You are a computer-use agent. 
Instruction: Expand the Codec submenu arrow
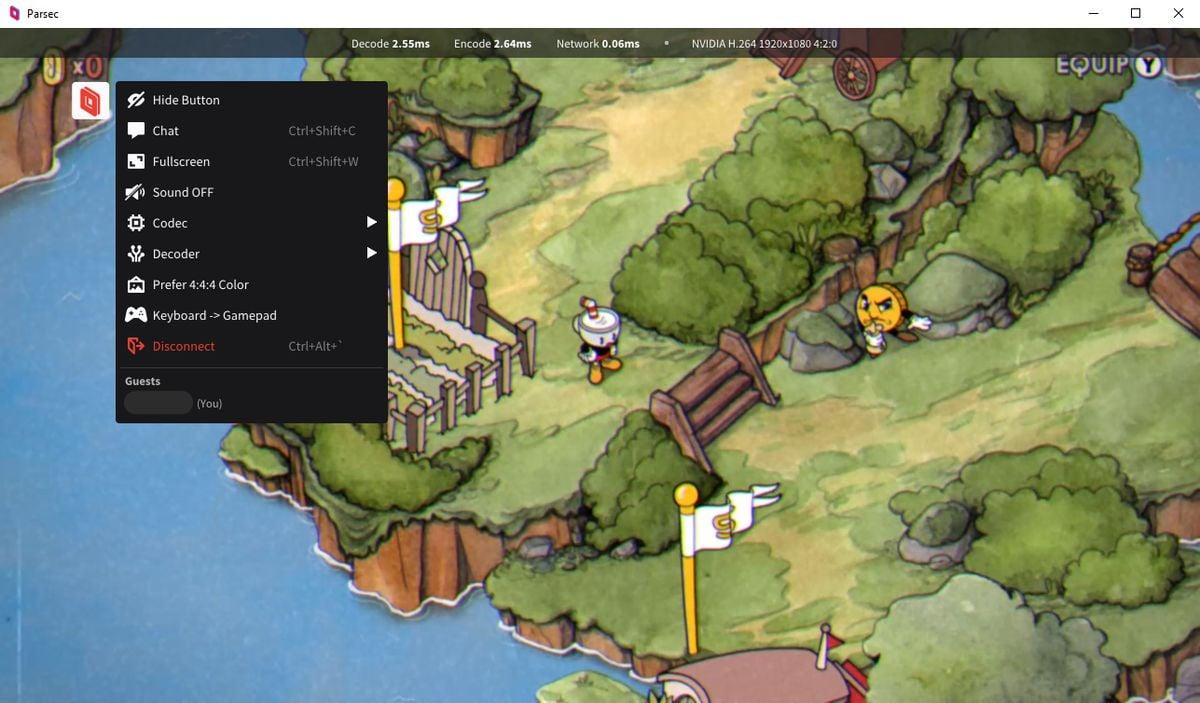371,222
